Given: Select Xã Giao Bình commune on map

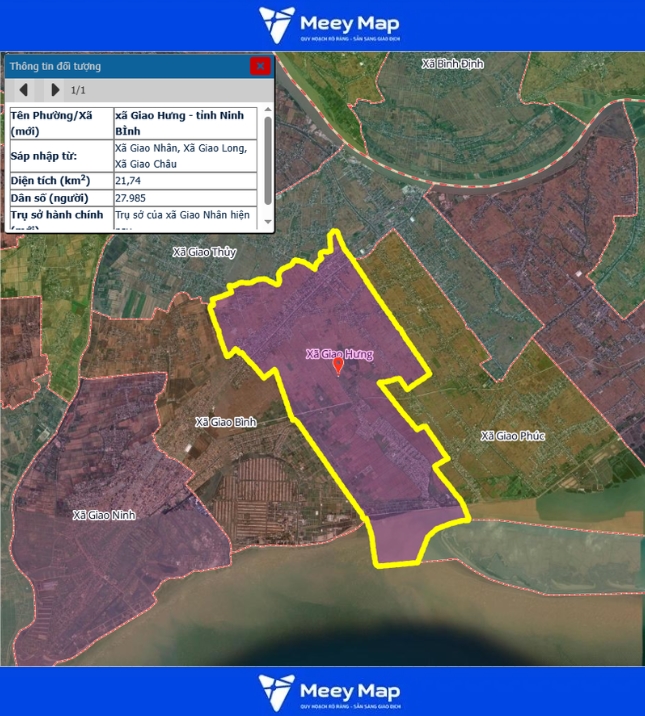Looking at the screenshot, I should coord(226,422).
